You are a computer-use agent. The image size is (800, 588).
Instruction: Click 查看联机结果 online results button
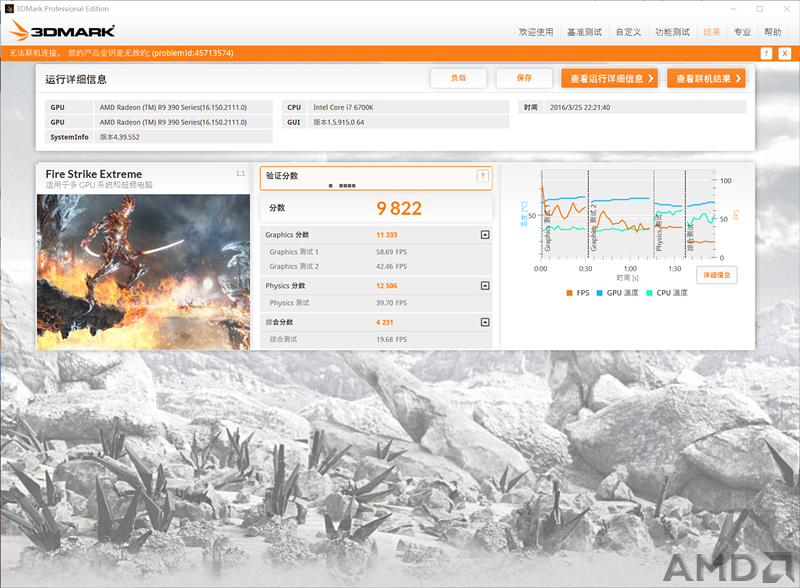(x=706, y=79)
